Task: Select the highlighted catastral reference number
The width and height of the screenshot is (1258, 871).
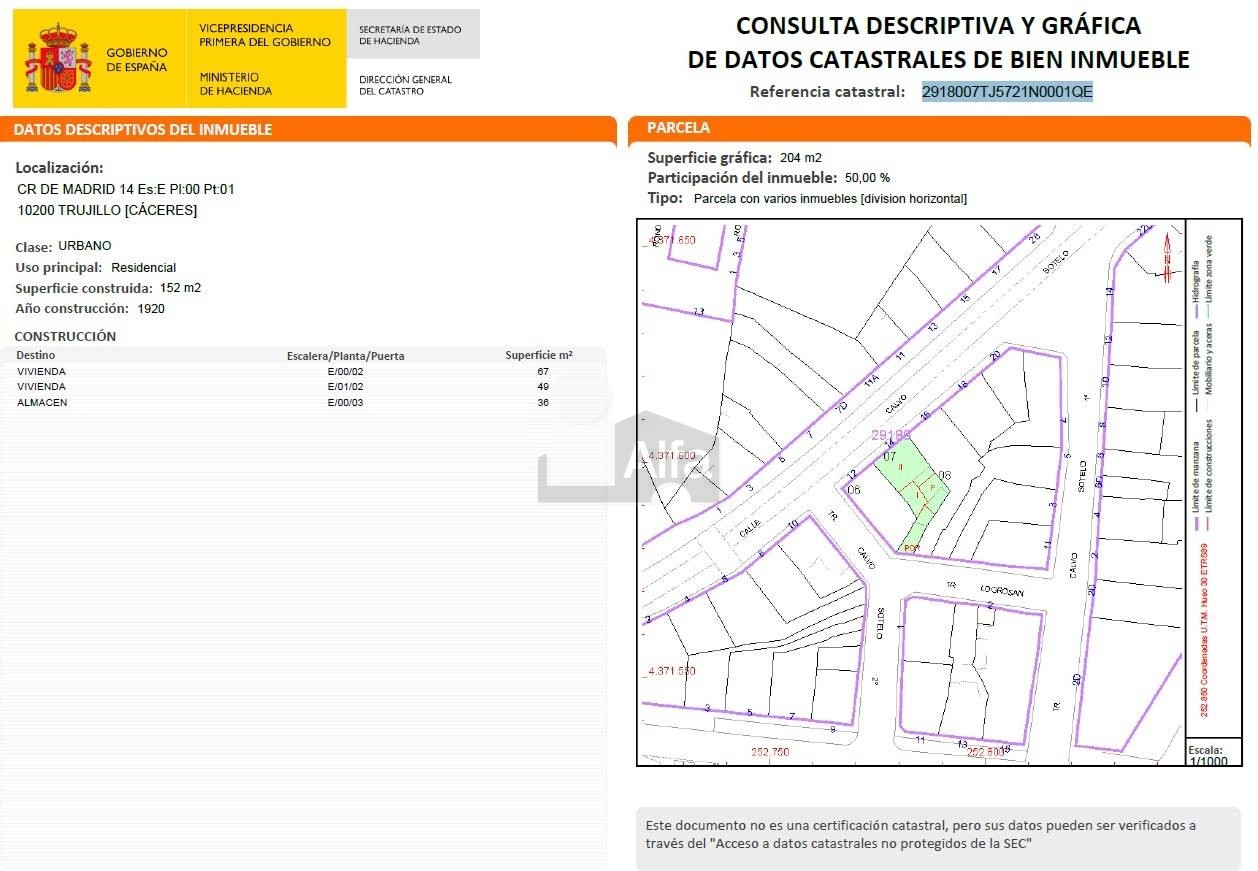Action: tap(1007, 92)
